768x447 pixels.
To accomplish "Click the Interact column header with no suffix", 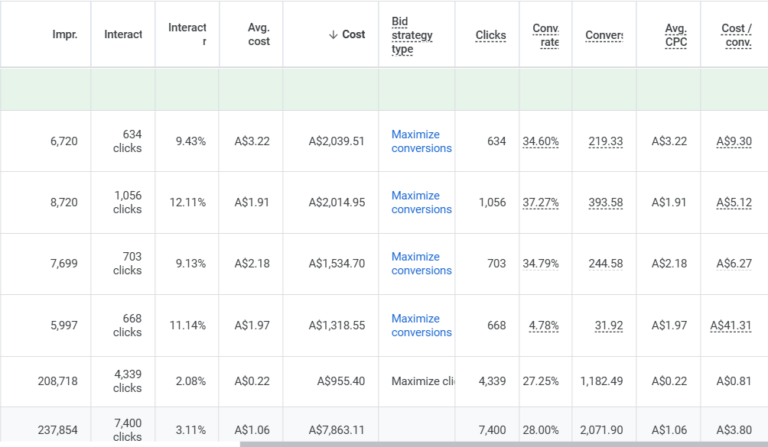I will (x=123, y=35).
